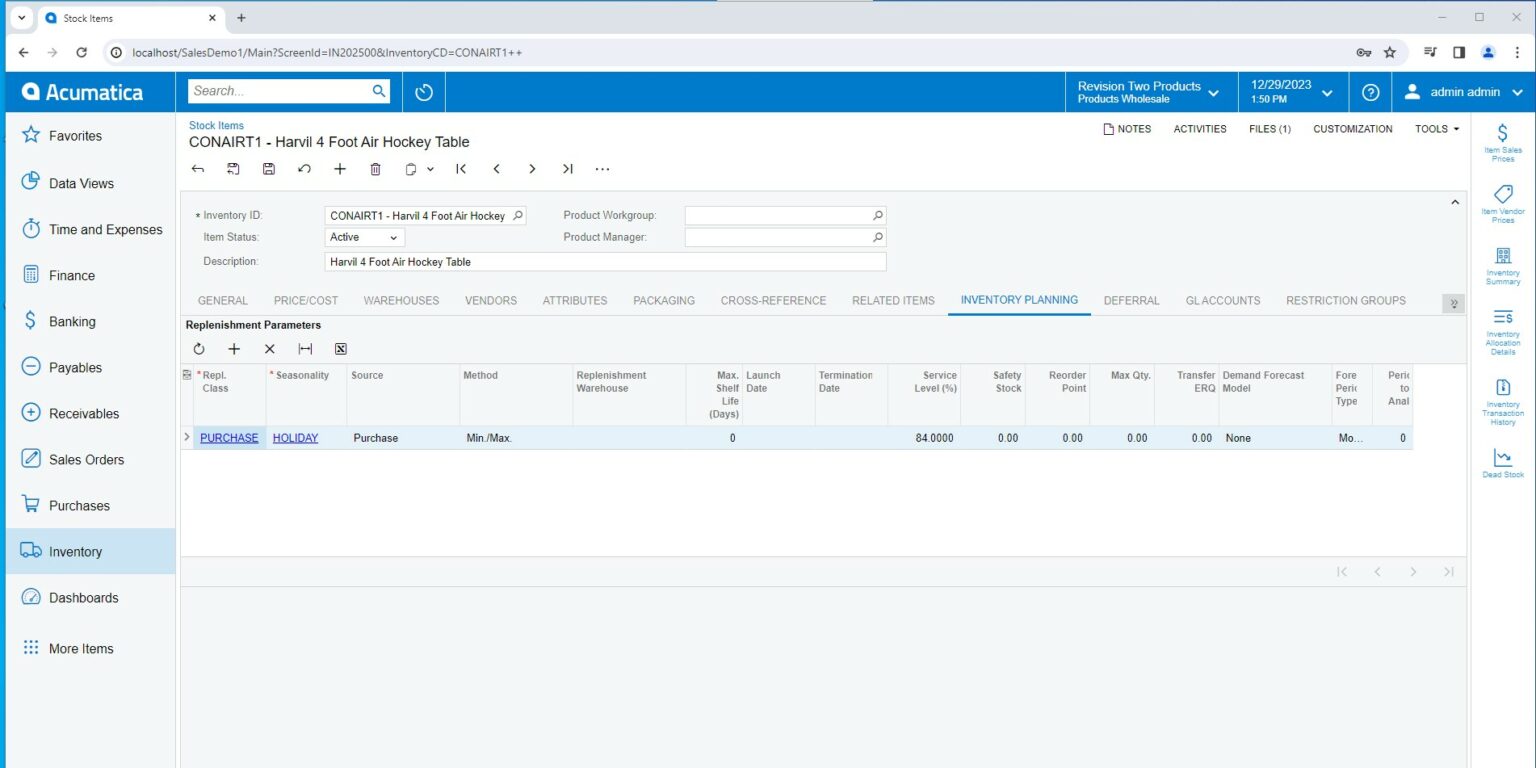1536x768 pixels.
Task: Click the Delete trash can icon
Action: pos(375,169)
